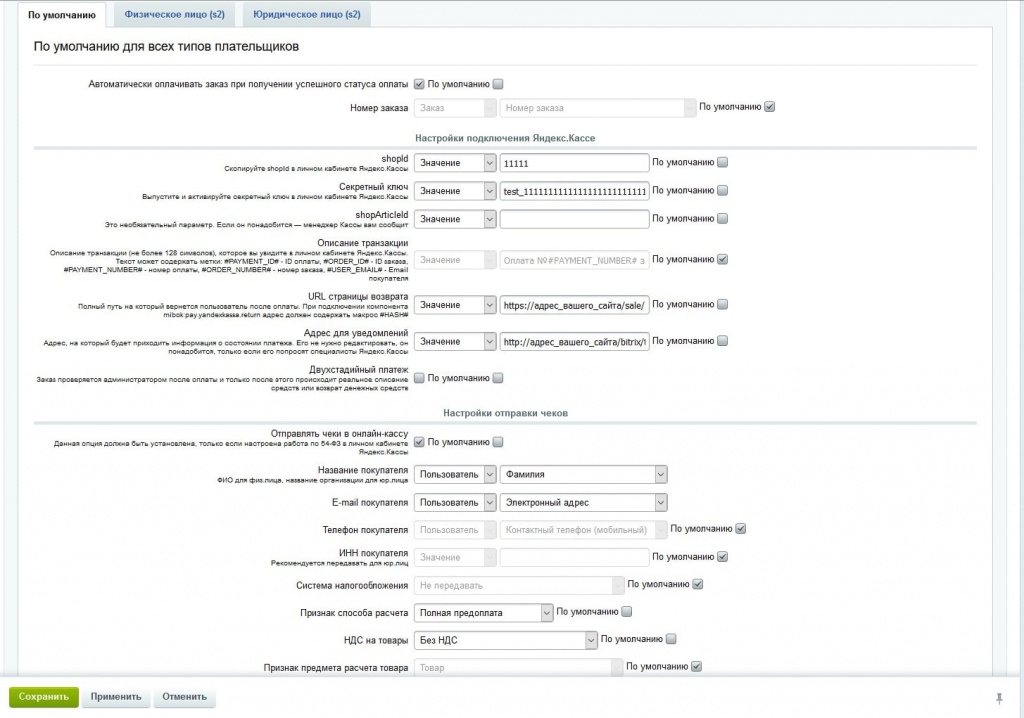Image resolution: width=1024 pixels, height=718 pixels.
Task: Switch to the По умолчанию tab
Action: point(61,15)
